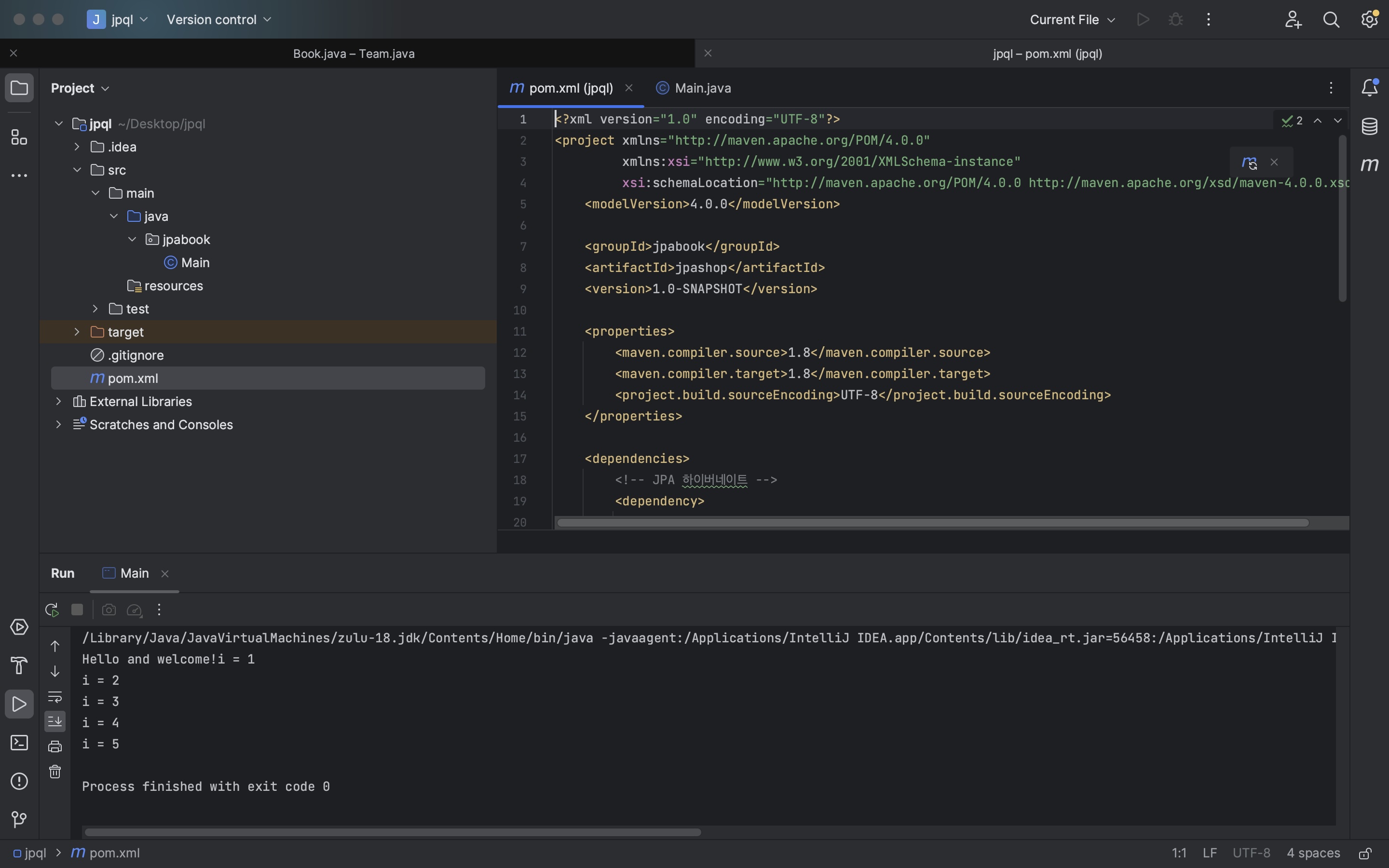Click the 4 spaces indent setting

pyautogui.click(x=1313, y=853)
